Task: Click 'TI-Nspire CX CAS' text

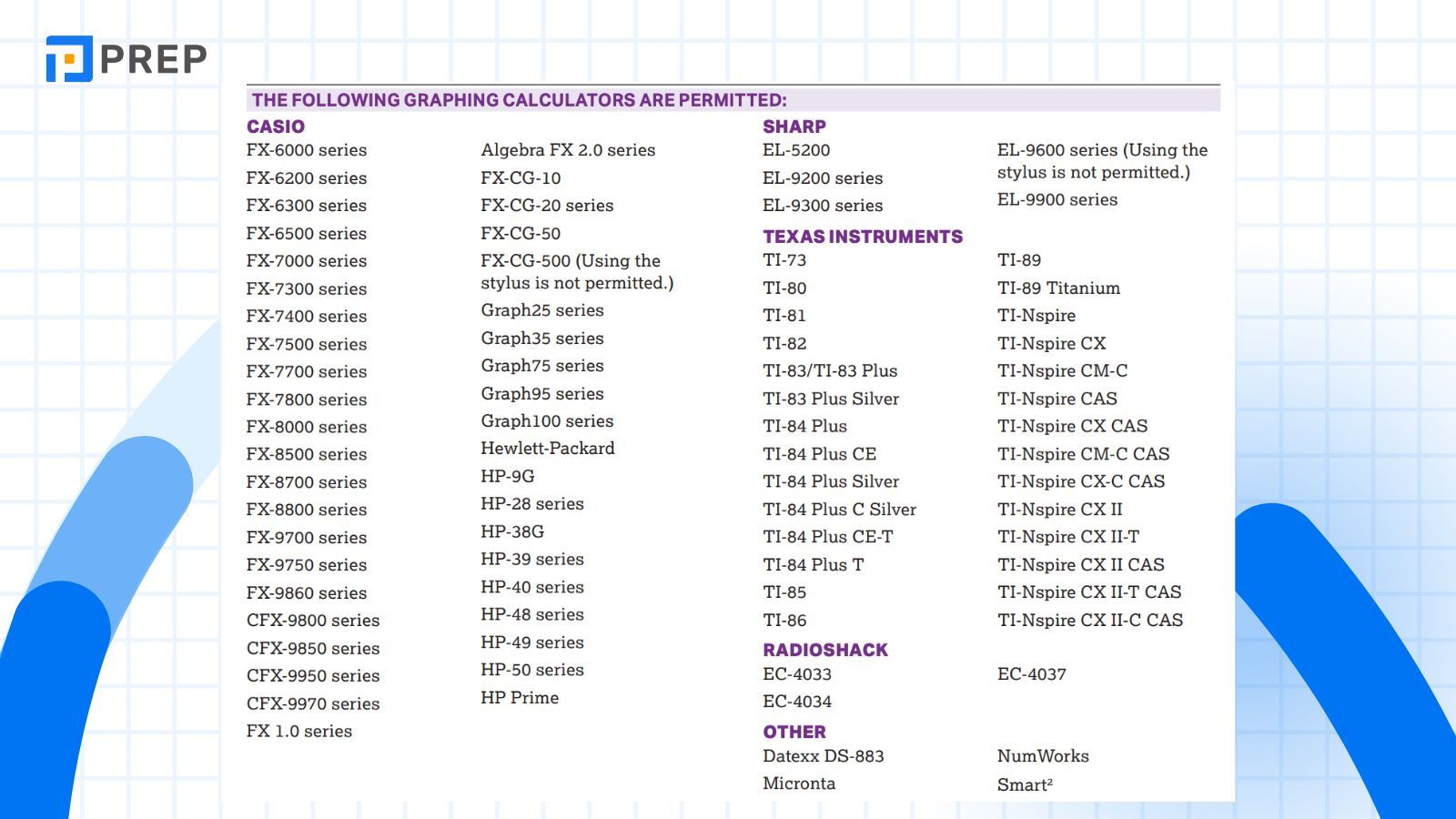Action: 1073,426
